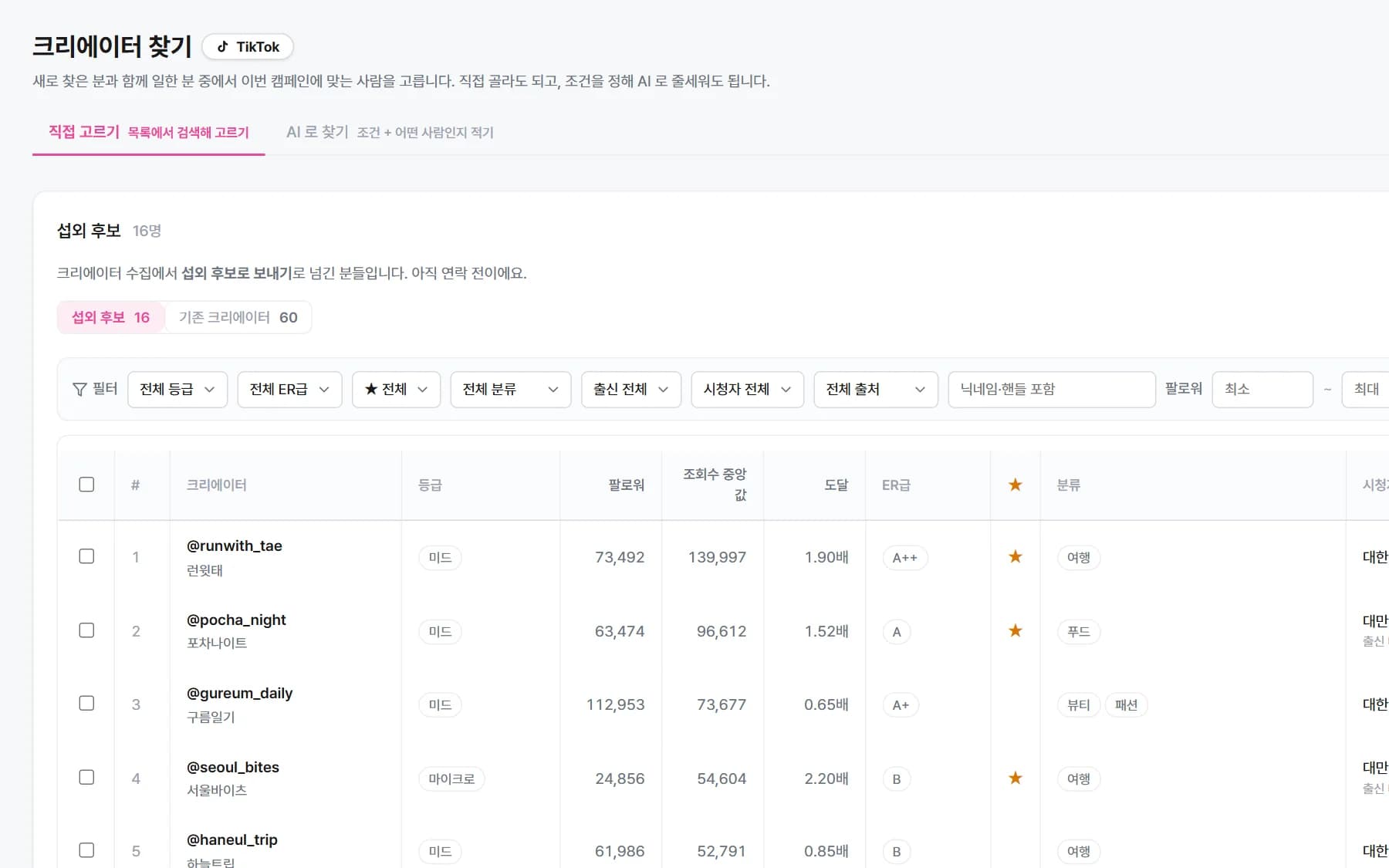
Task: Click the A++ ER grade badge
Action: coord(905,558)
